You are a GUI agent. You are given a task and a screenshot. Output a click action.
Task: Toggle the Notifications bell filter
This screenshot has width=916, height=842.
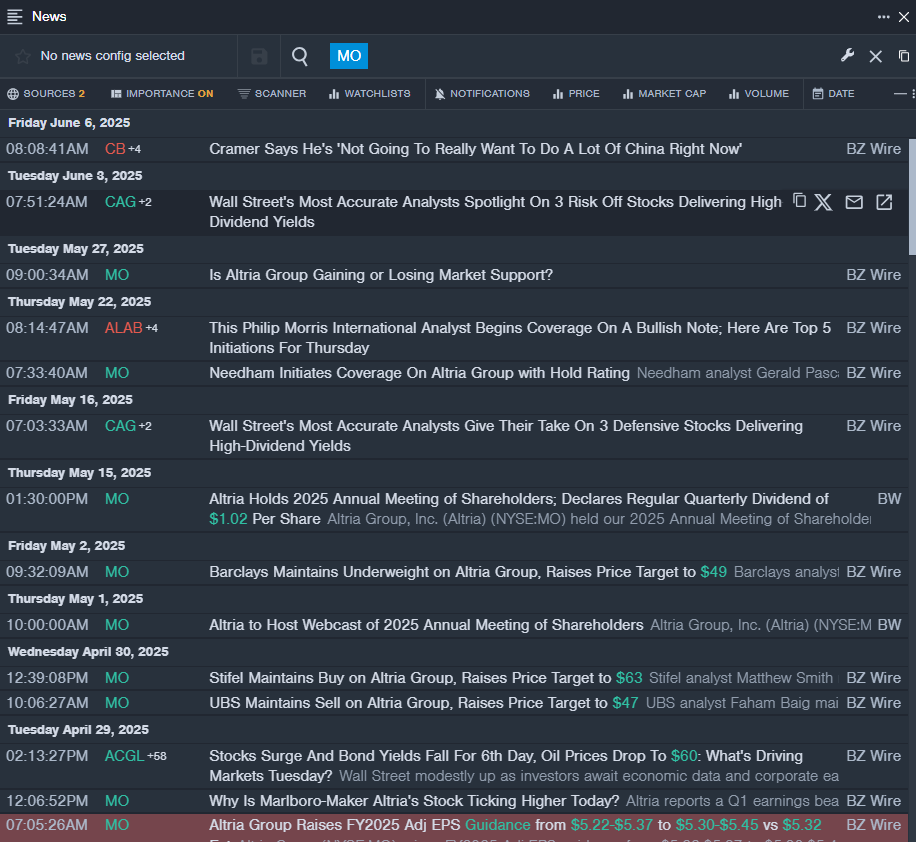click(482, 93)
